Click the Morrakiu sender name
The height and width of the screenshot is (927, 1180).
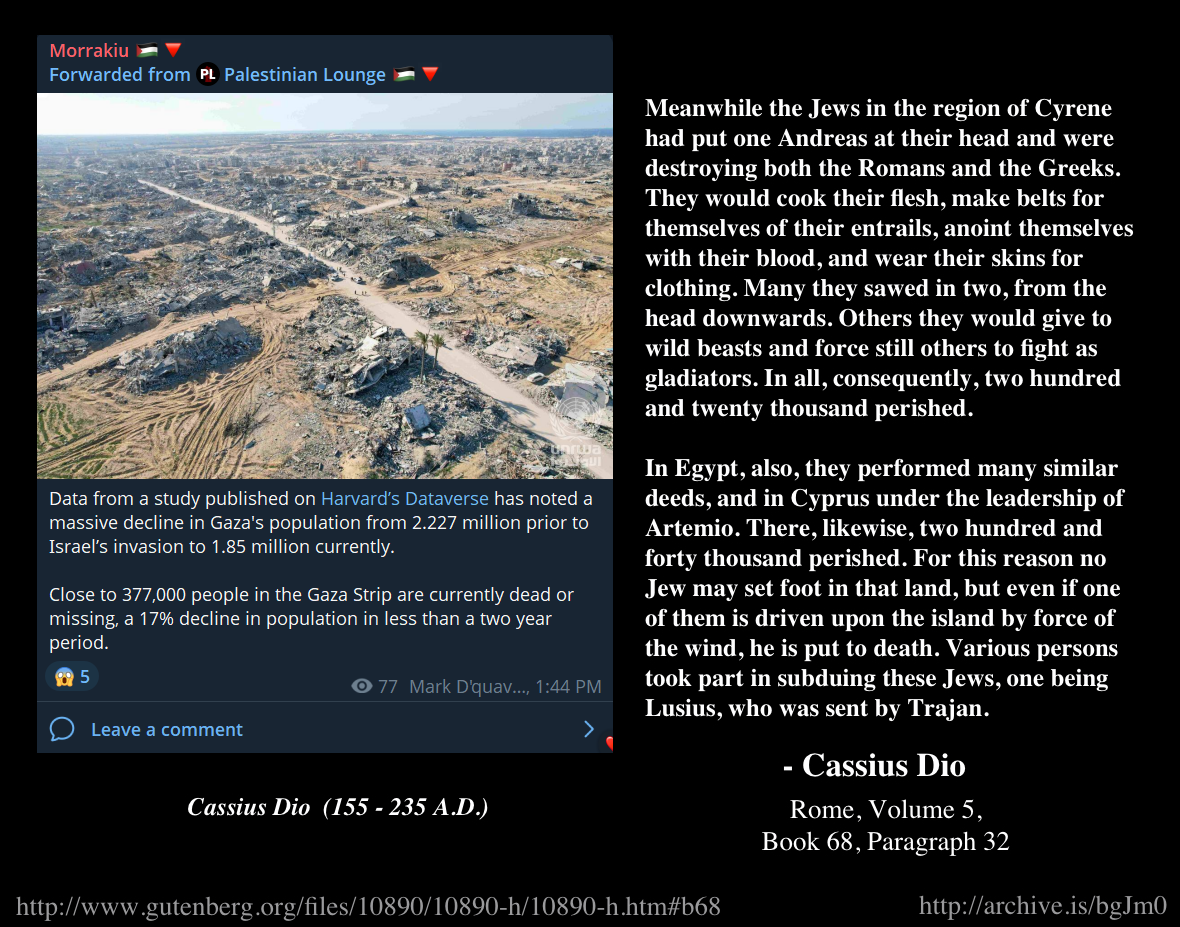89,50
